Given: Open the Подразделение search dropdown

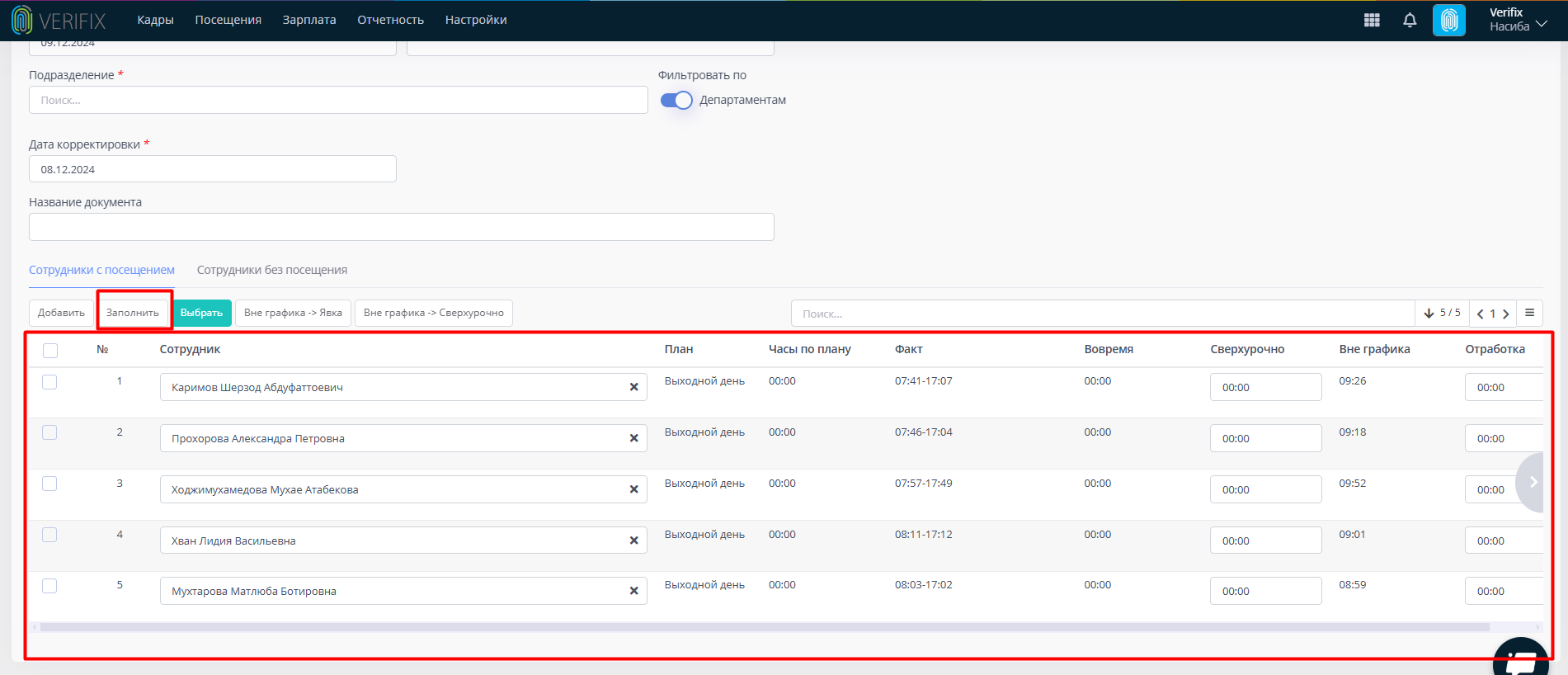Looking at the screenshot, I should click(x=338, y=100).
